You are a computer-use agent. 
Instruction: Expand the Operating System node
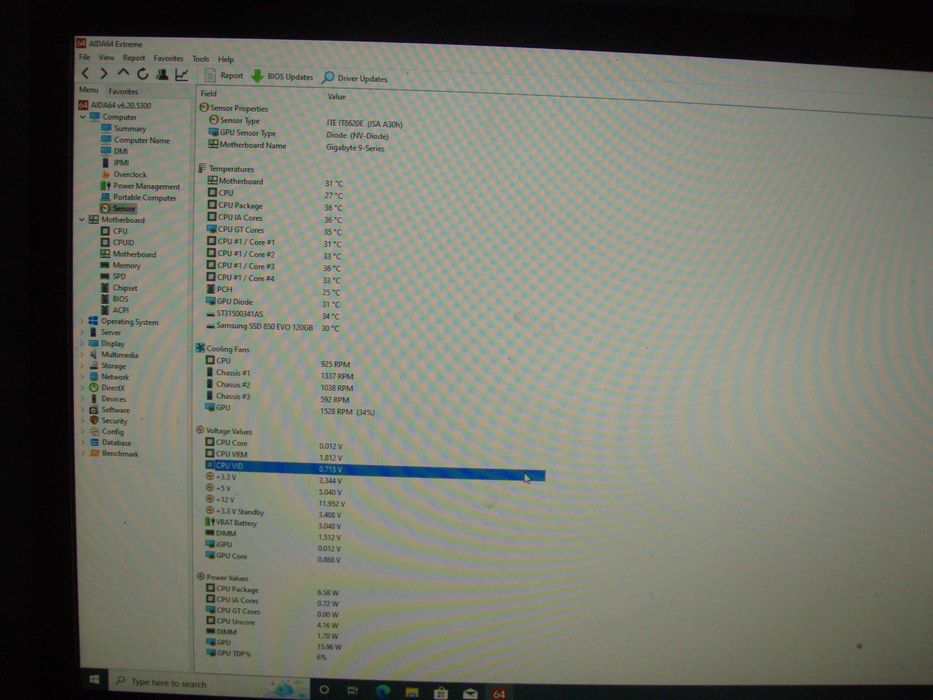82,321
